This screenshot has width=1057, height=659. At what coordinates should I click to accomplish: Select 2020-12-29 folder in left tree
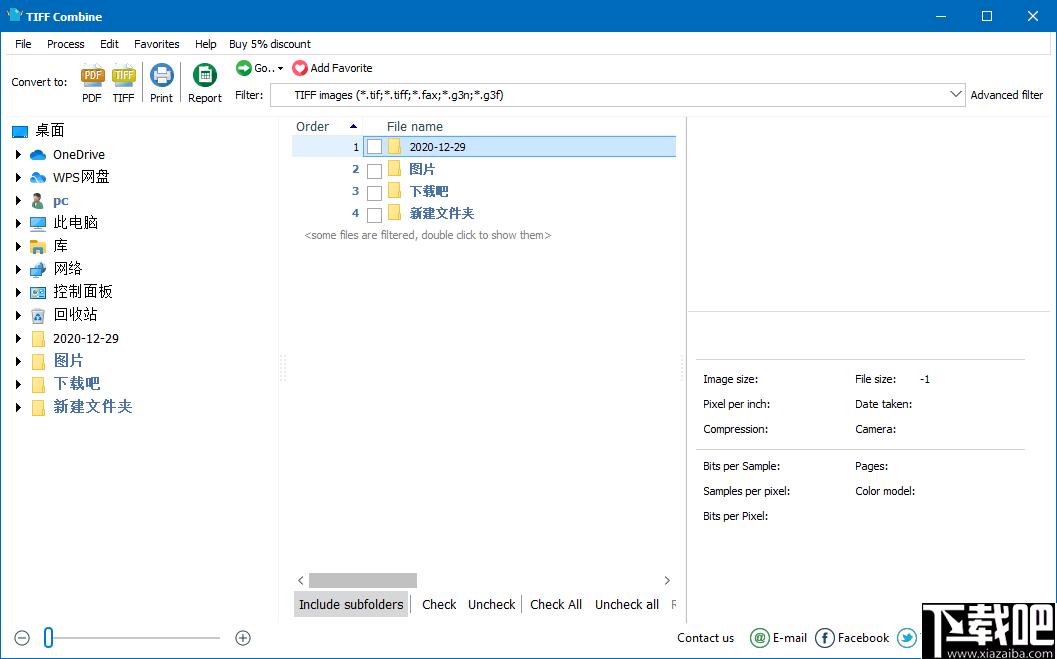(86, 338)
